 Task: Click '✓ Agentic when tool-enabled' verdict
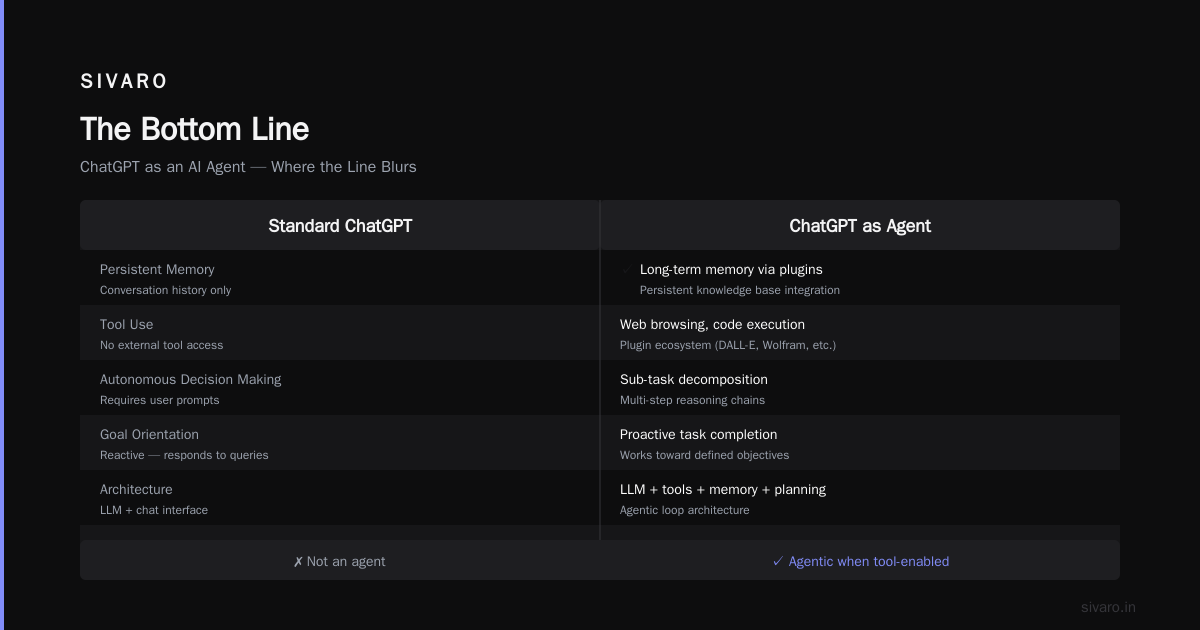[x=860, y=562]
